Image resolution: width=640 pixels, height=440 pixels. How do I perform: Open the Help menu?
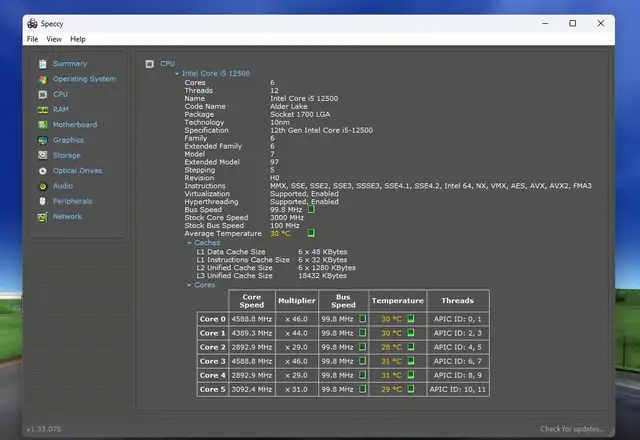click(x=78, y=39)
